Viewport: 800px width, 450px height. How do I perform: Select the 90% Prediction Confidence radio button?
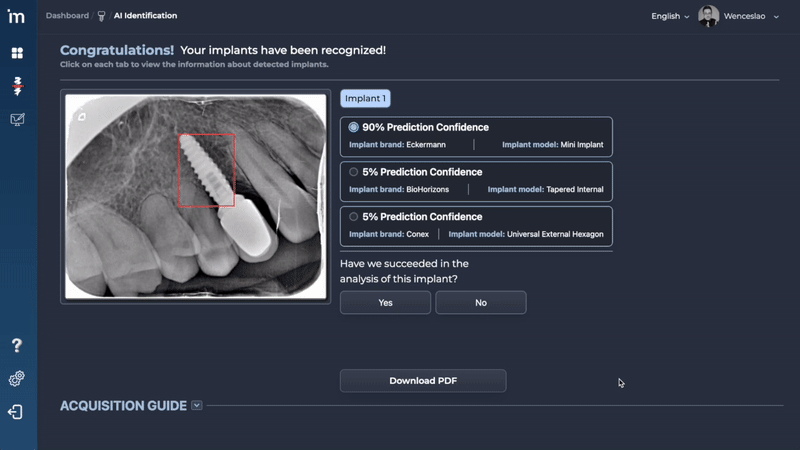pos(354,128)
